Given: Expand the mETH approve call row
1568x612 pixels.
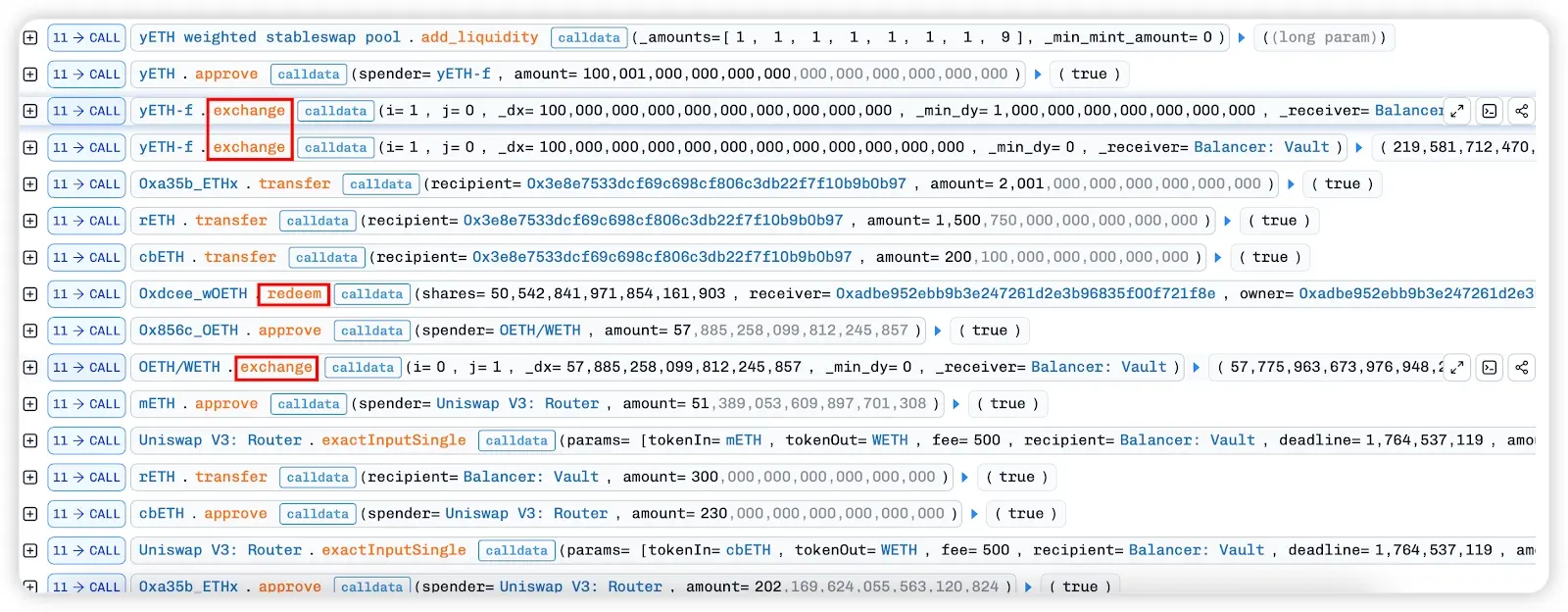Looking at the screenshot, I should [30, 404].
